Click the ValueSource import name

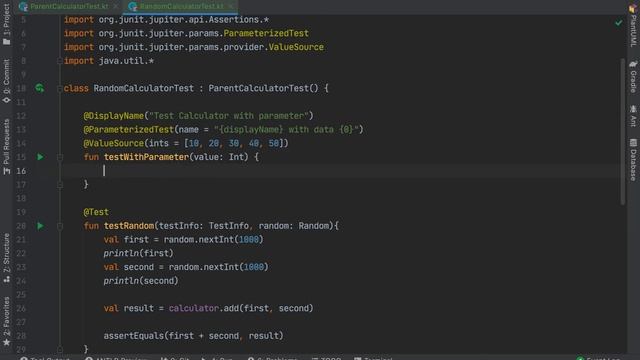point(296,47)
